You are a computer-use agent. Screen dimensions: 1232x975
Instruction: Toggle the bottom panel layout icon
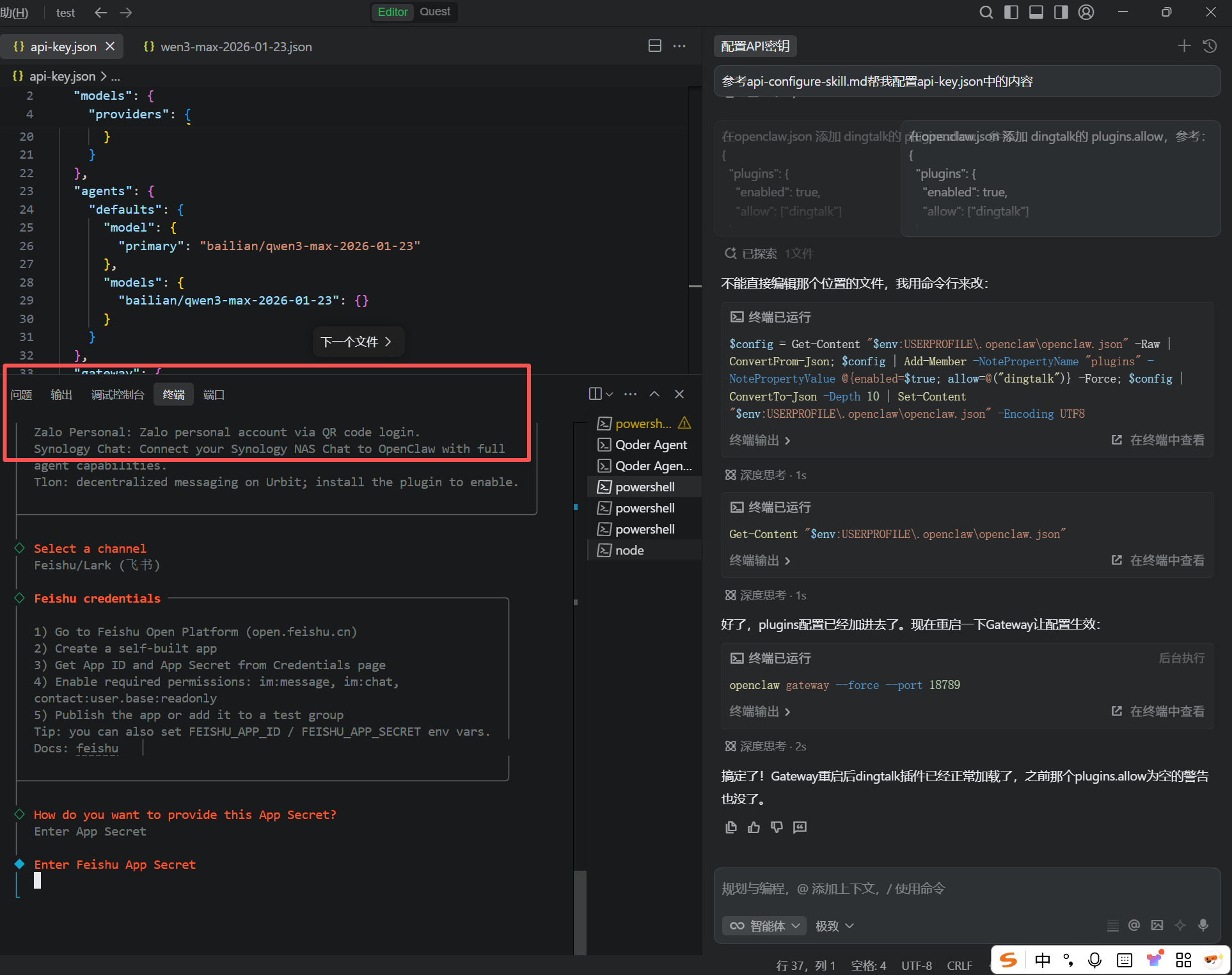coord(1036,12)
